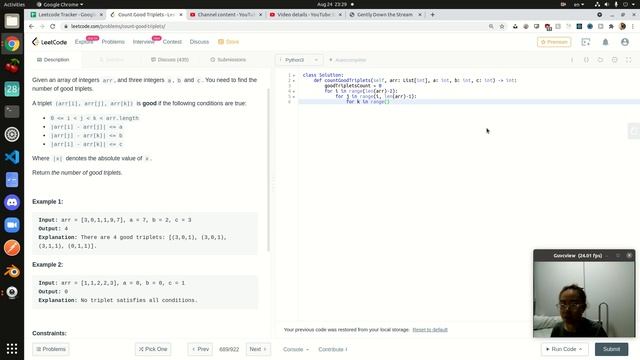Switch to the Description tab

pyautogui.click(x=53, y=60)
